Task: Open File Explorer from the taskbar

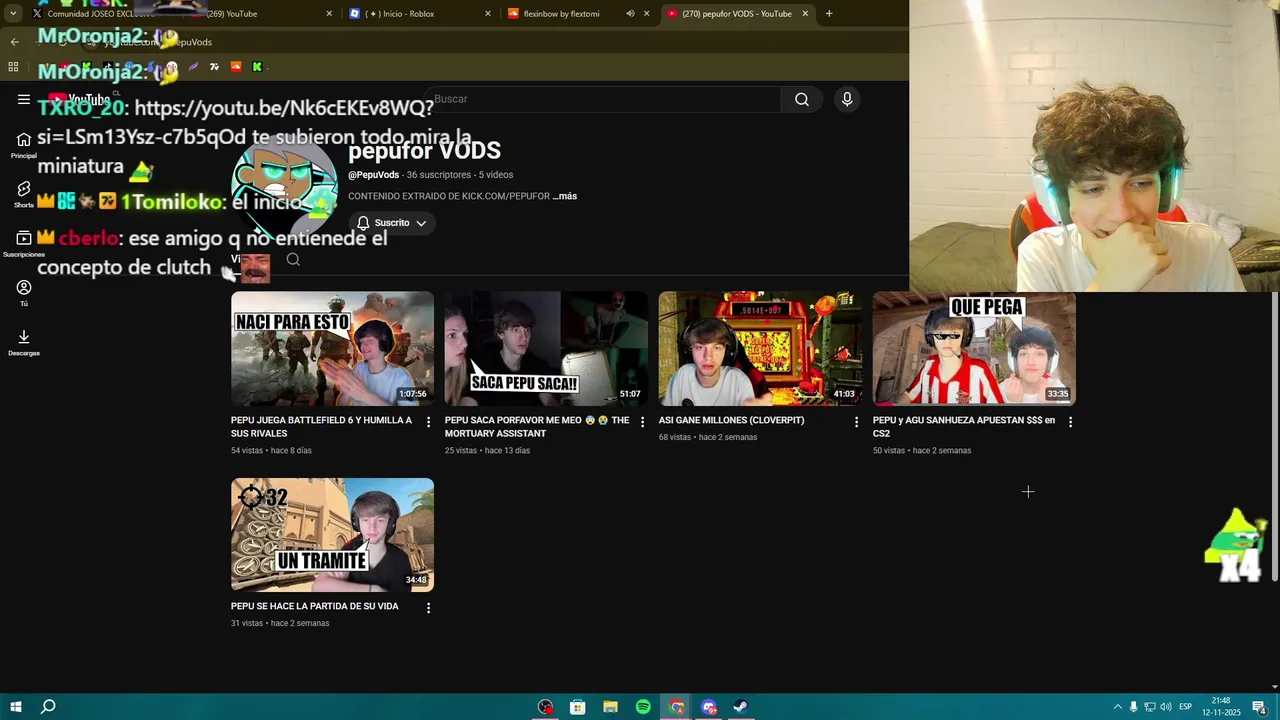Action: click(x=610, y=707)
